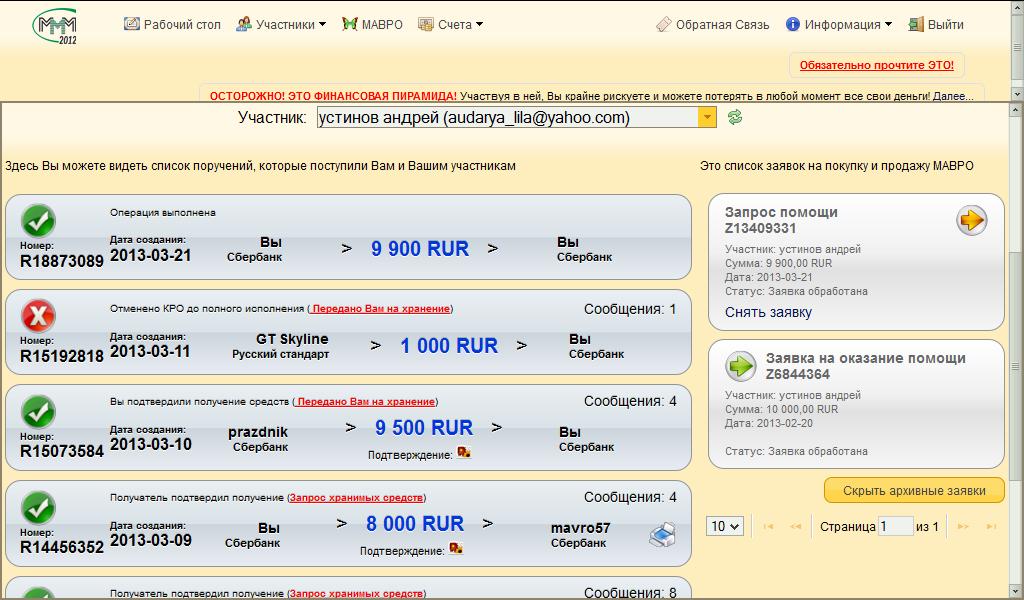Viewport: 1024px width, 600px height.
Task: Expand the Информация menu arrow
Action: (x=888, y=24)
